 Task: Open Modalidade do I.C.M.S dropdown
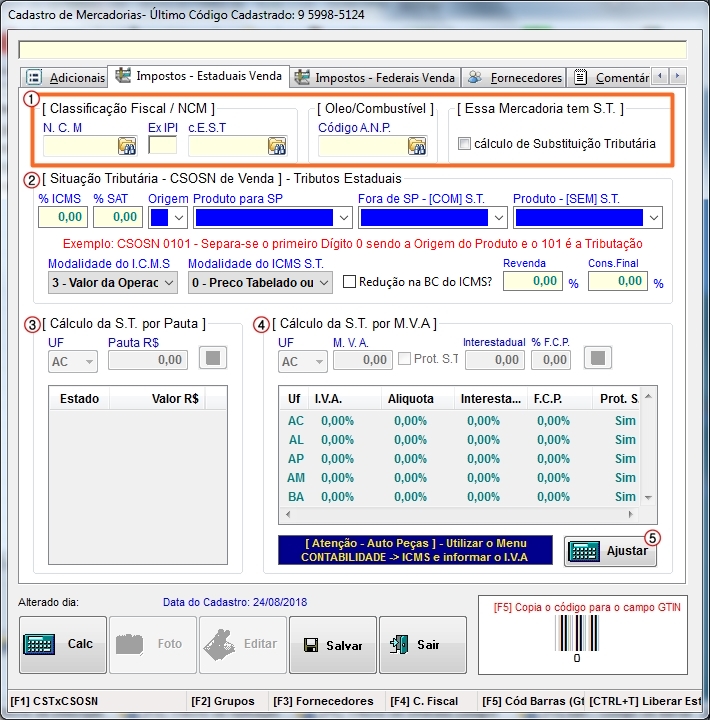[168, 283]
